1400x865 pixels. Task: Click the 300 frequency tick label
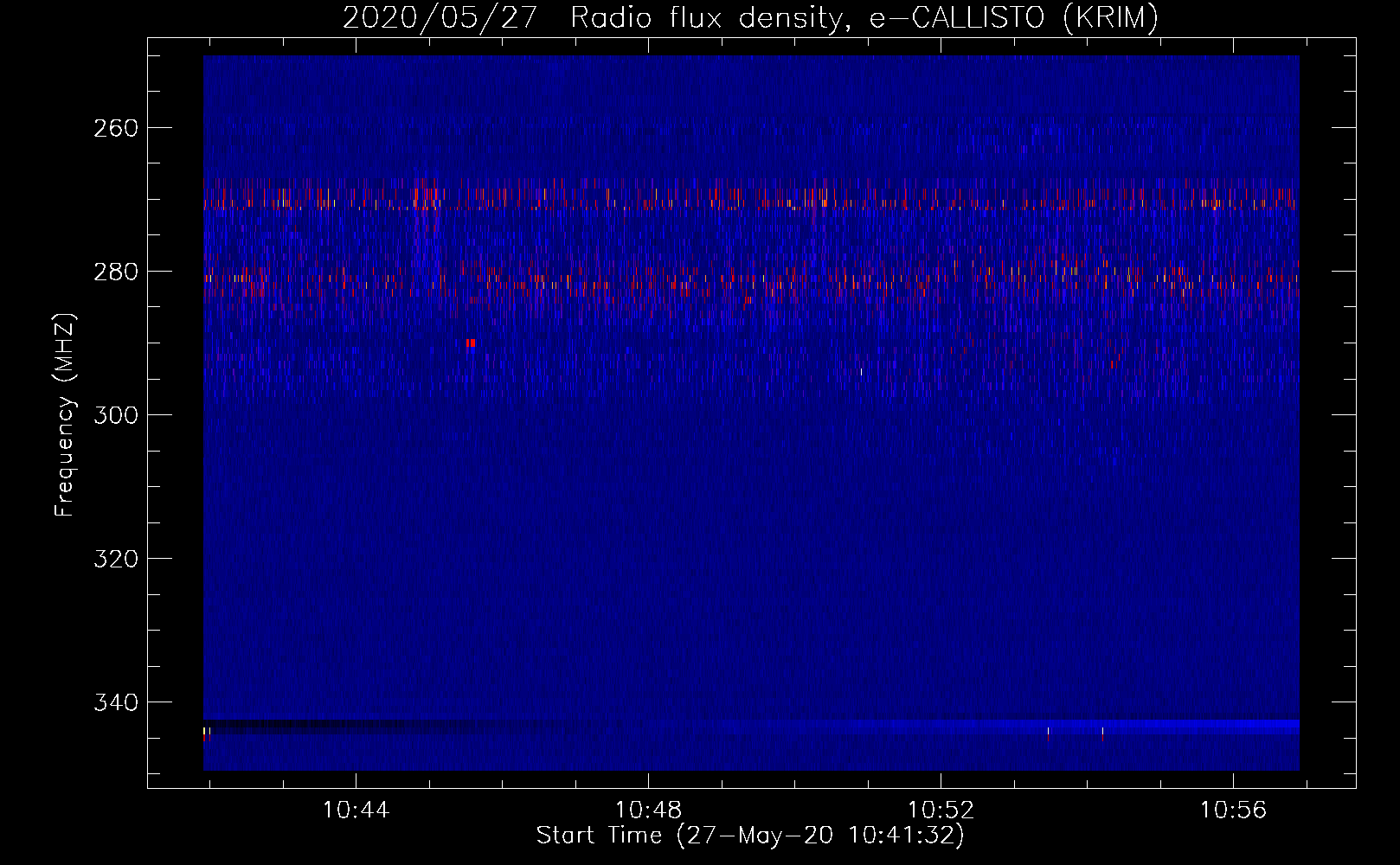(x=116, y=415)
